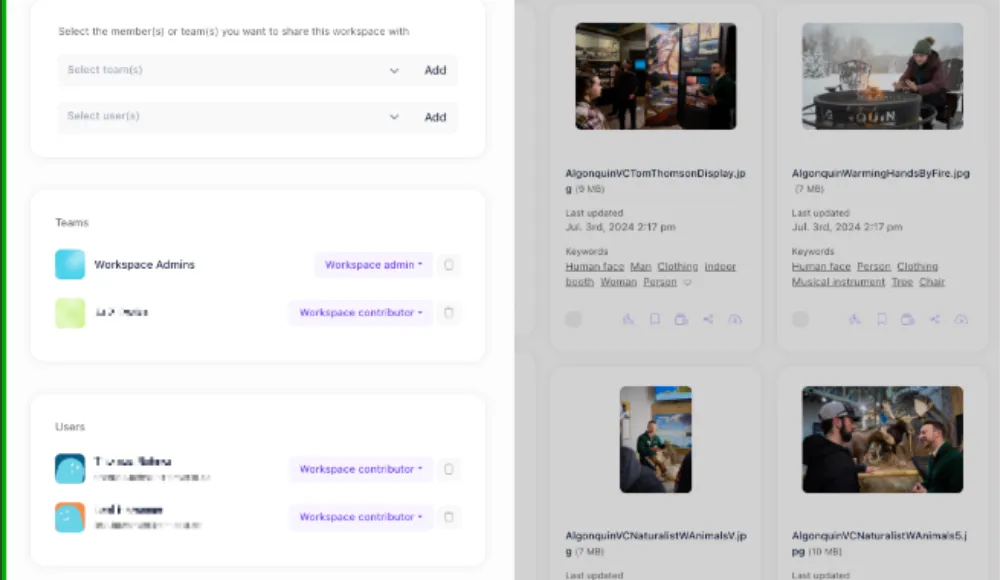Click Clothing keyword on WarmingHandsByFire card
The height and width of the screenshot is (580, 1000).
click(916, 266)
